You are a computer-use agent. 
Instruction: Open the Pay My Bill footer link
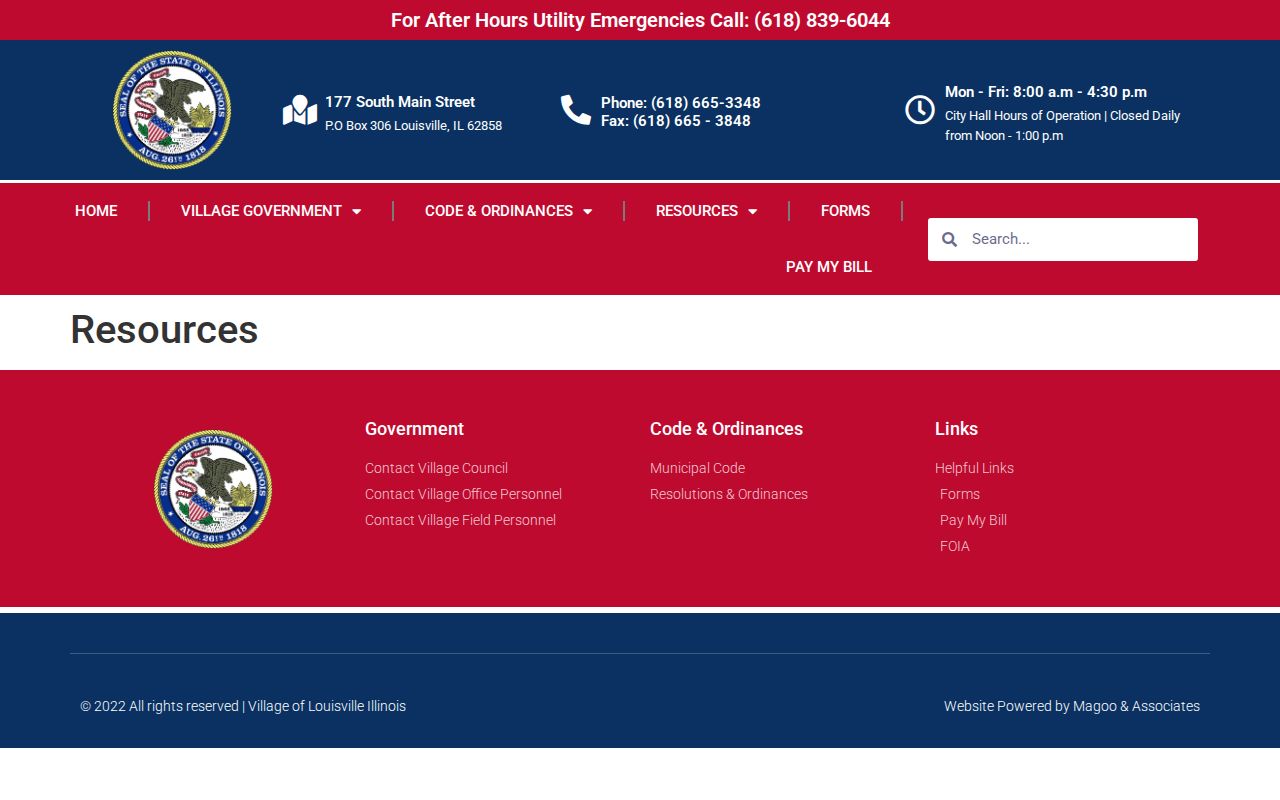973,520
